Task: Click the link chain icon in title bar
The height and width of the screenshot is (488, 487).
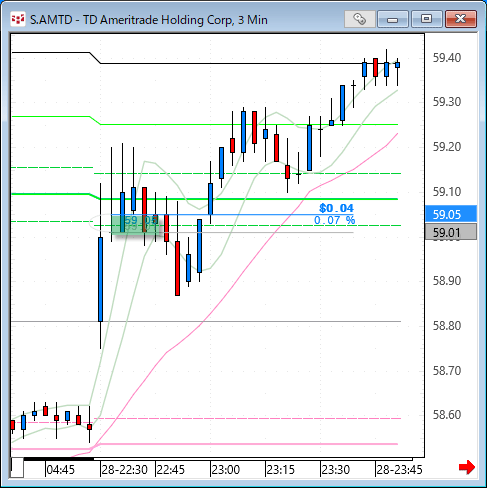Action: [x=360, y=19]
